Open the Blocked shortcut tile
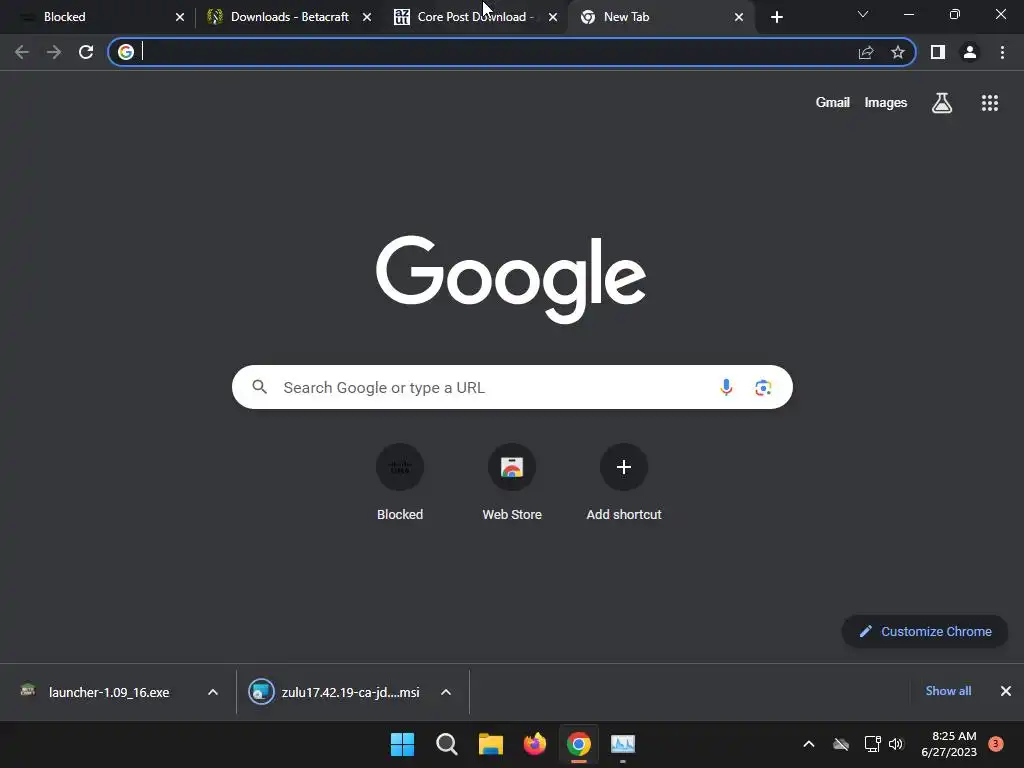1024x768 pixels. pyautogui.click(x=400, y=482)
